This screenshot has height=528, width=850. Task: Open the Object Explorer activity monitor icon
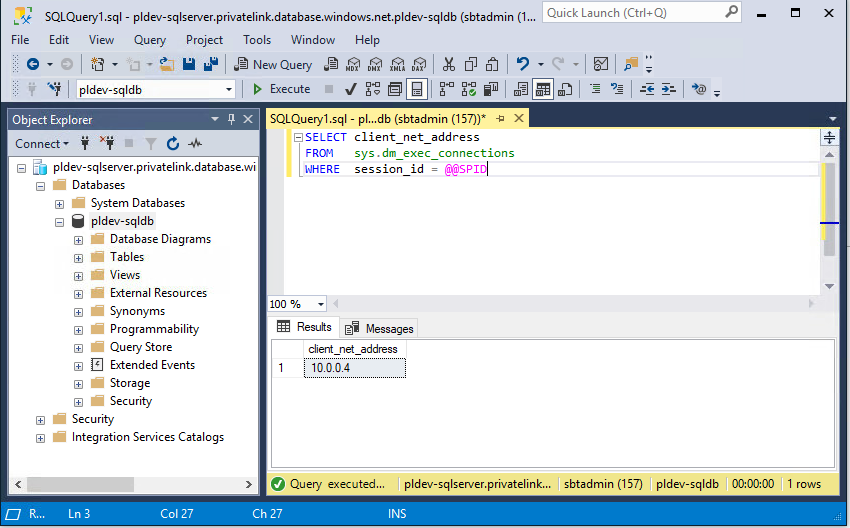pyautogui.click(x=195, y=144)
